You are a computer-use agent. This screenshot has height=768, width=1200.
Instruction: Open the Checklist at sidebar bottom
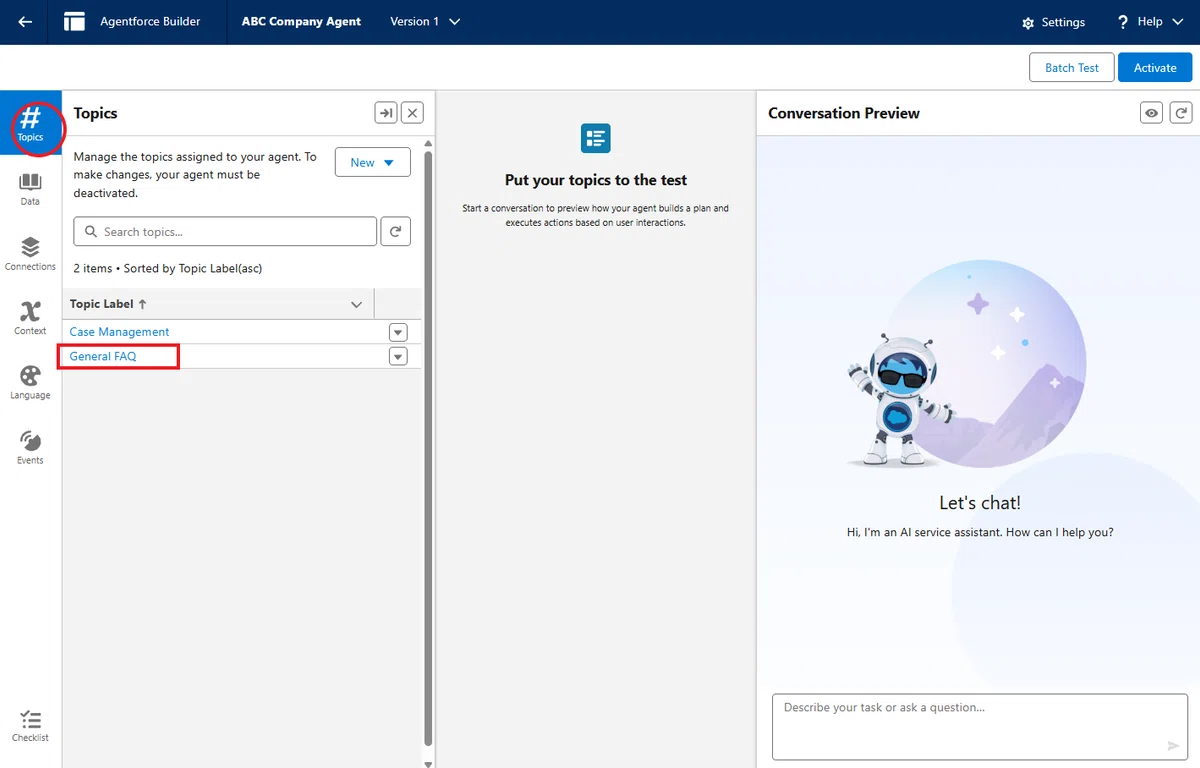click(30, 726)
